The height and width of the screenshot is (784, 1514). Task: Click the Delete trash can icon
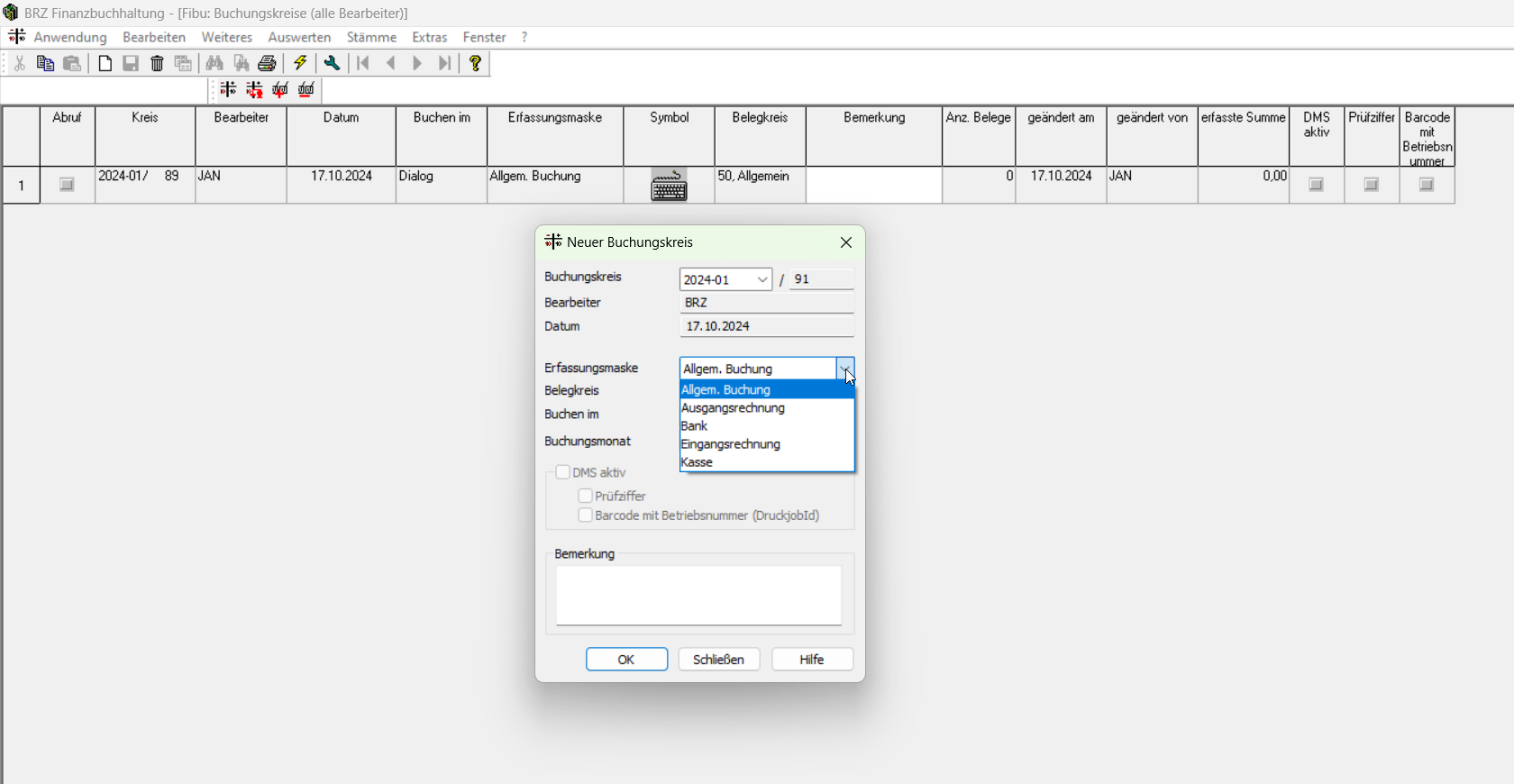point(158,64)
